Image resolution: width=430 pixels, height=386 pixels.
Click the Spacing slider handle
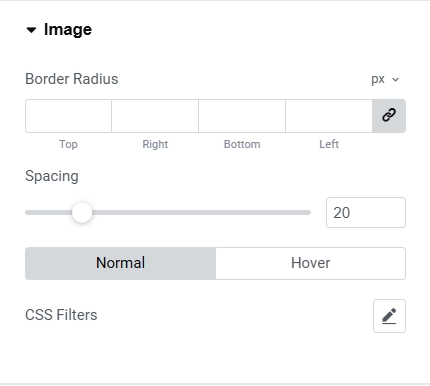click(82, 212)
